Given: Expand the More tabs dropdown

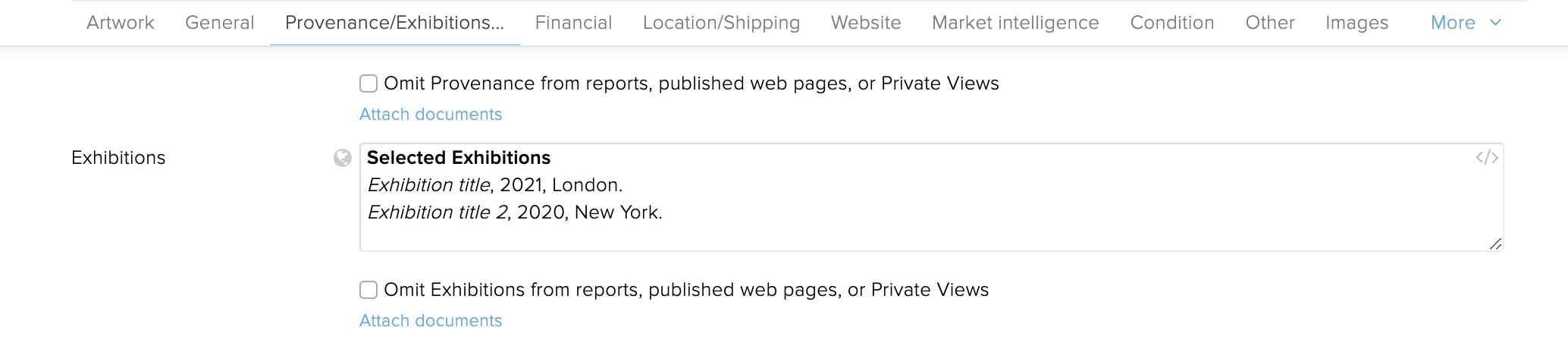Looking at the screenshot, I should (x=1466, y=23).
